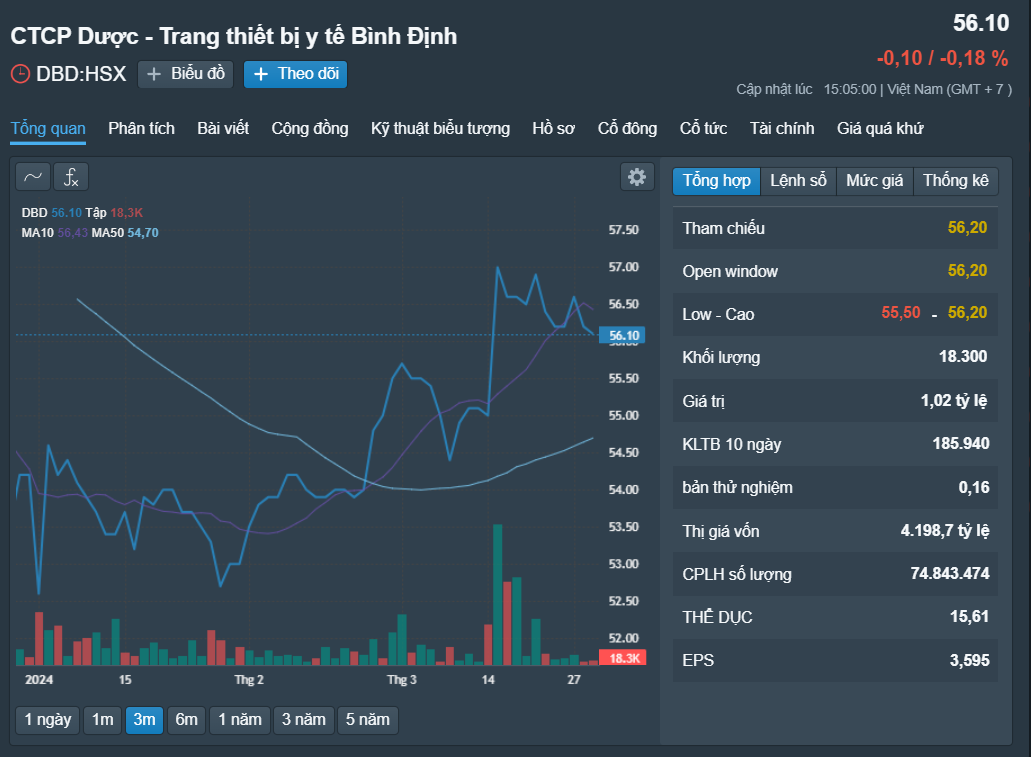Set chart range to 1m

103,720
